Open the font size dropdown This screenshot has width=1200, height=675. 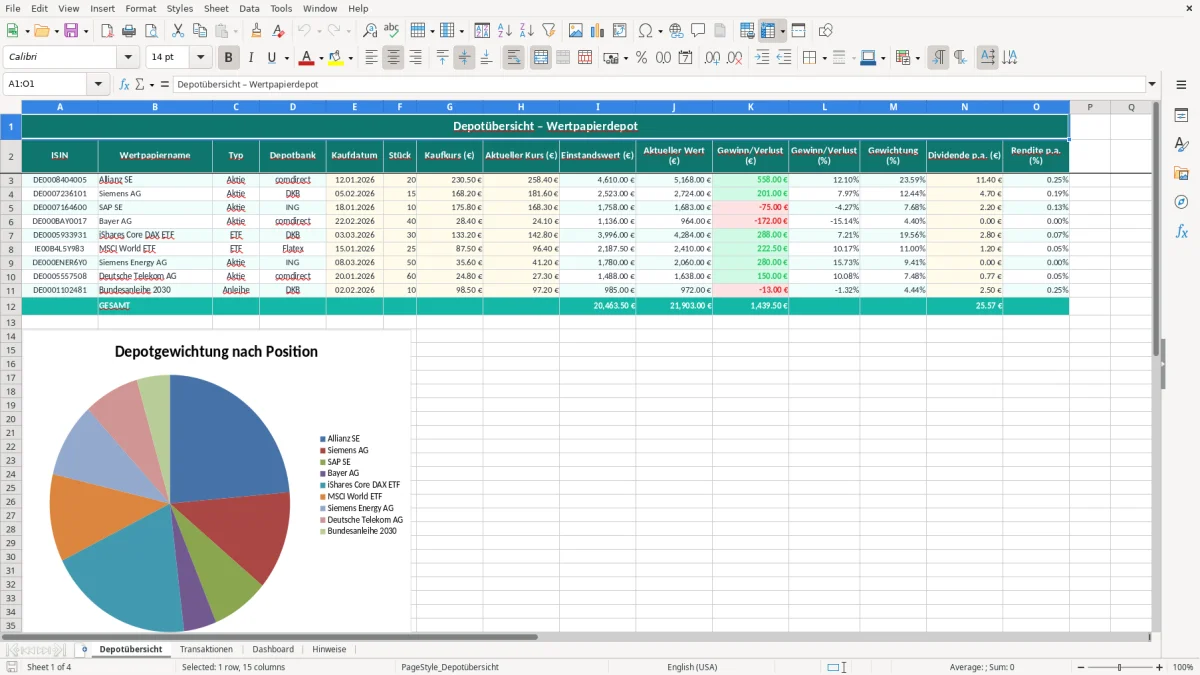(201, 58)
